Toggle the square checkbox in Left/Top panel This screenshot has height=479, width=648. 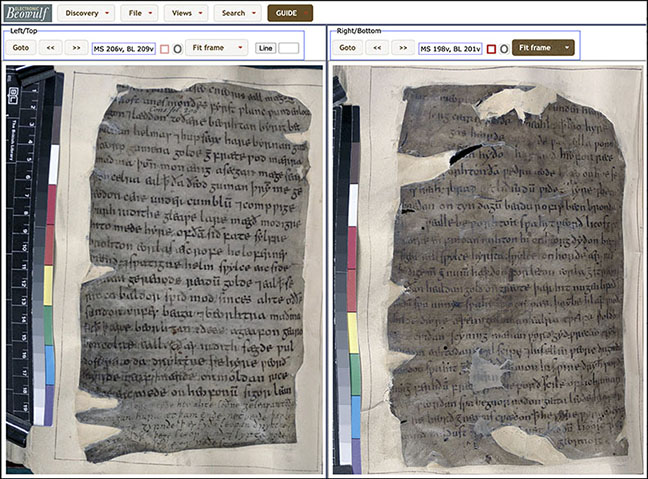(164, 49)
